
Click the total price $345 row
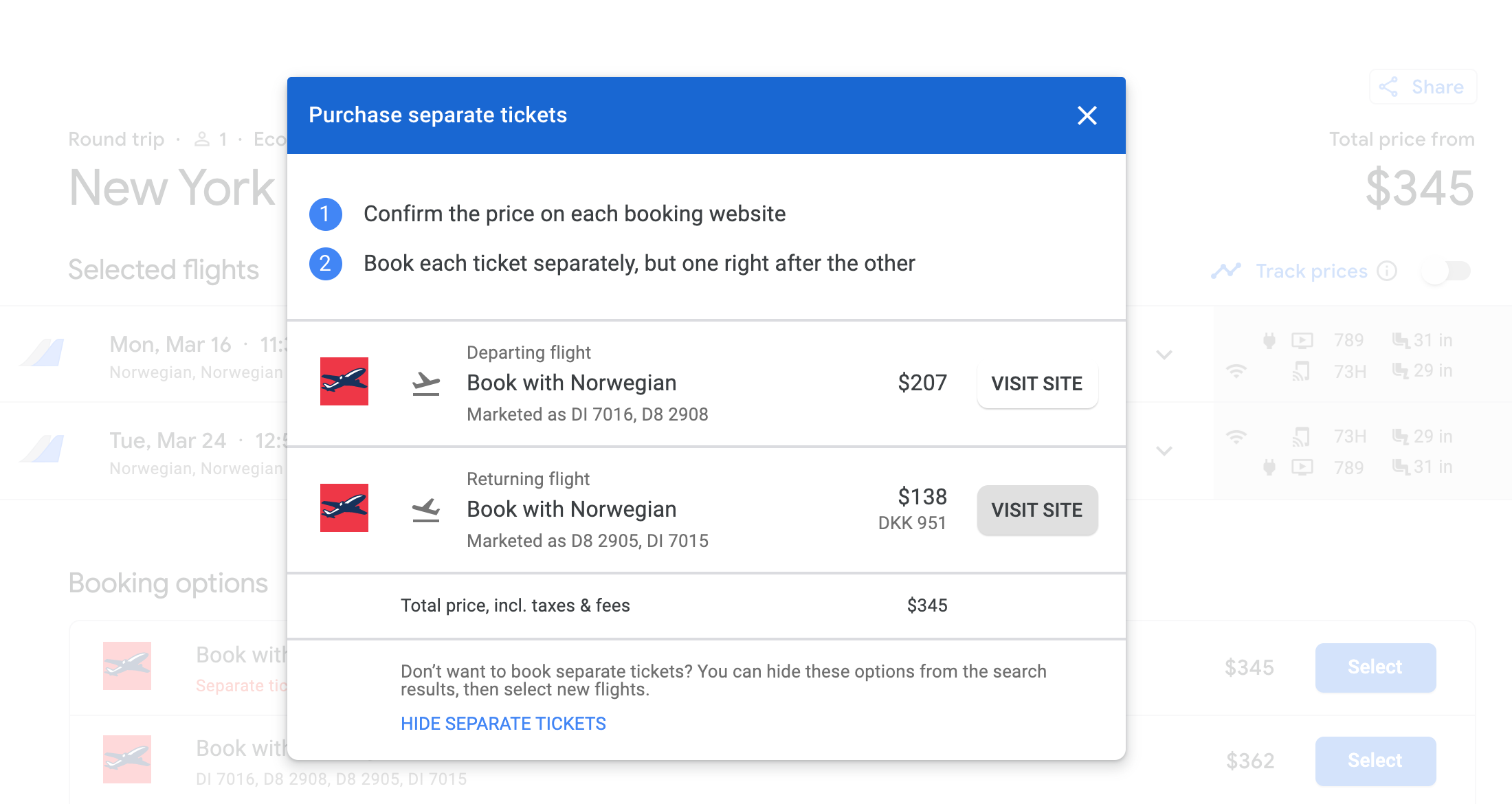click(674, 605)
